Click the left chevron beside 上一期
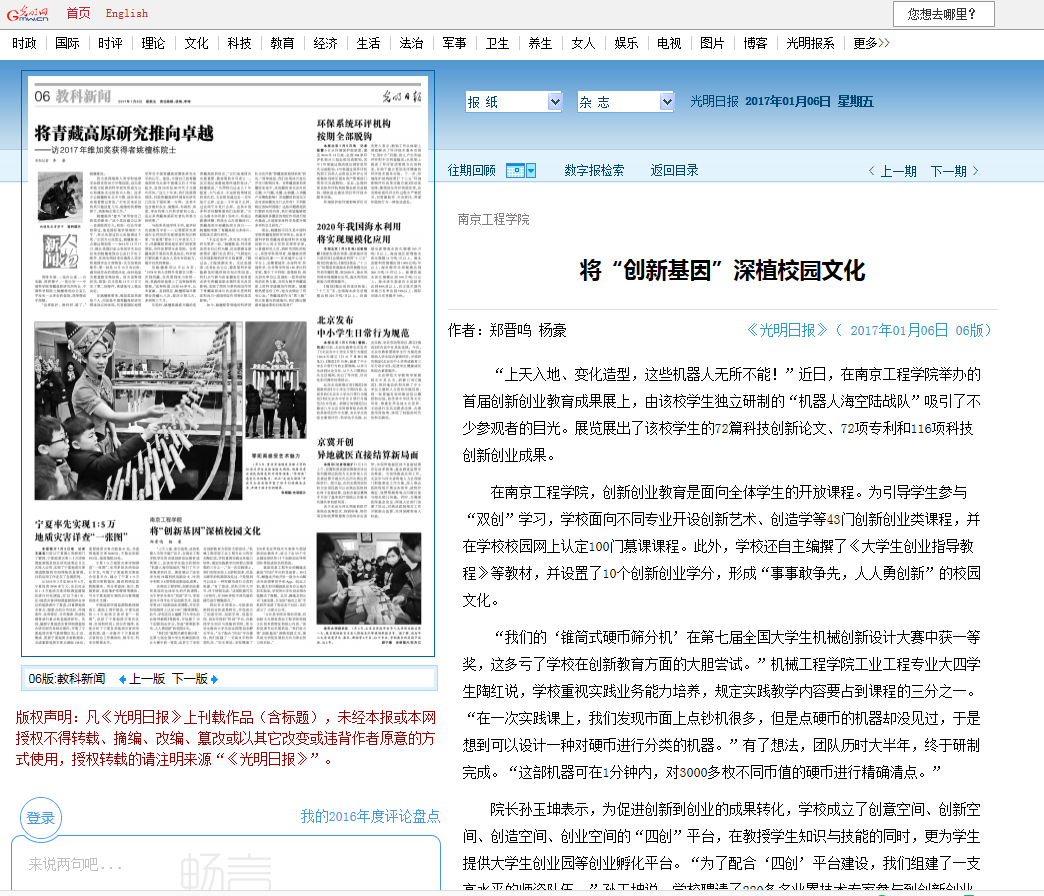The width and height of the screenshot is (1044, 896). click(872, 171)
